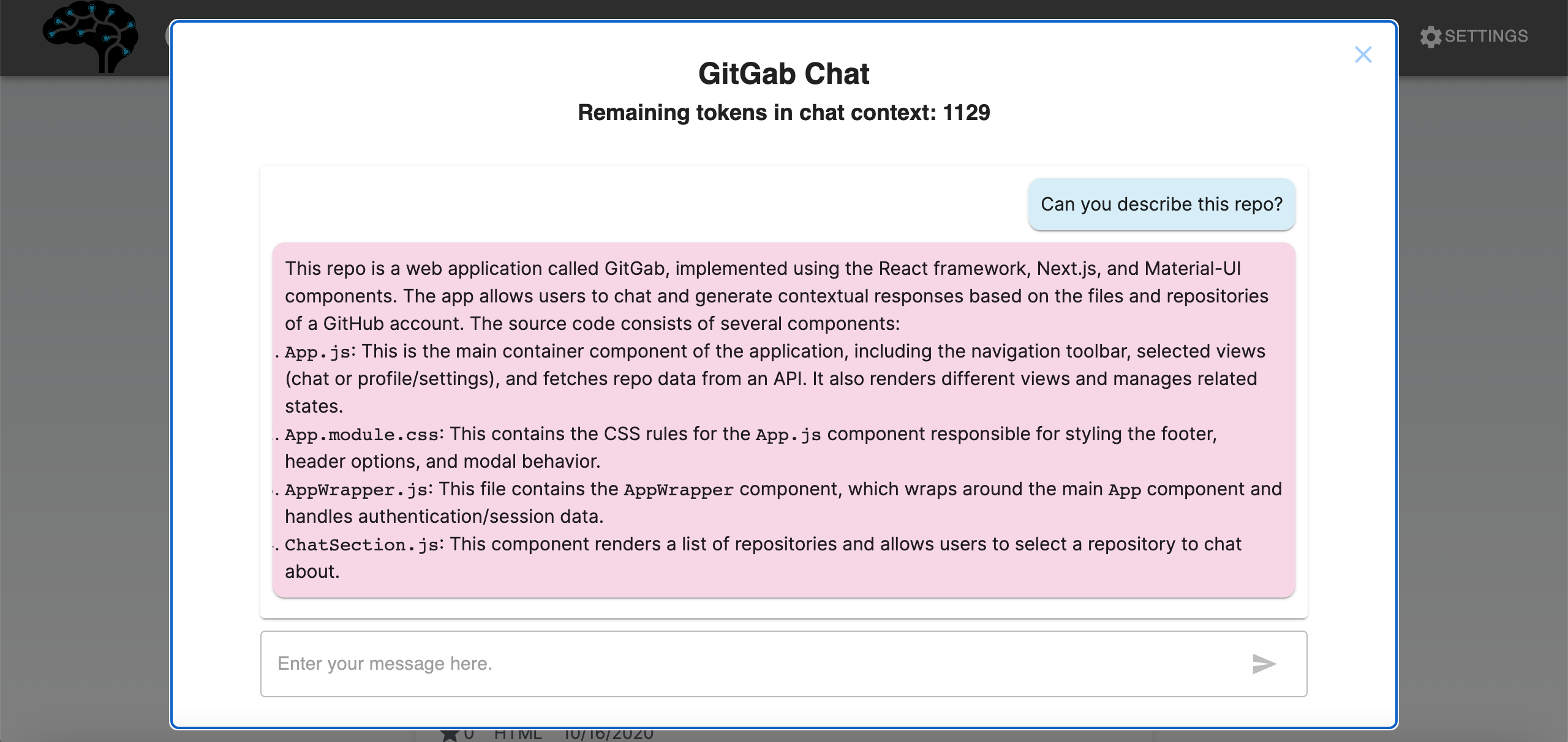
Task: Open SETTINGS from the top bar
Action: [1485, 37]
